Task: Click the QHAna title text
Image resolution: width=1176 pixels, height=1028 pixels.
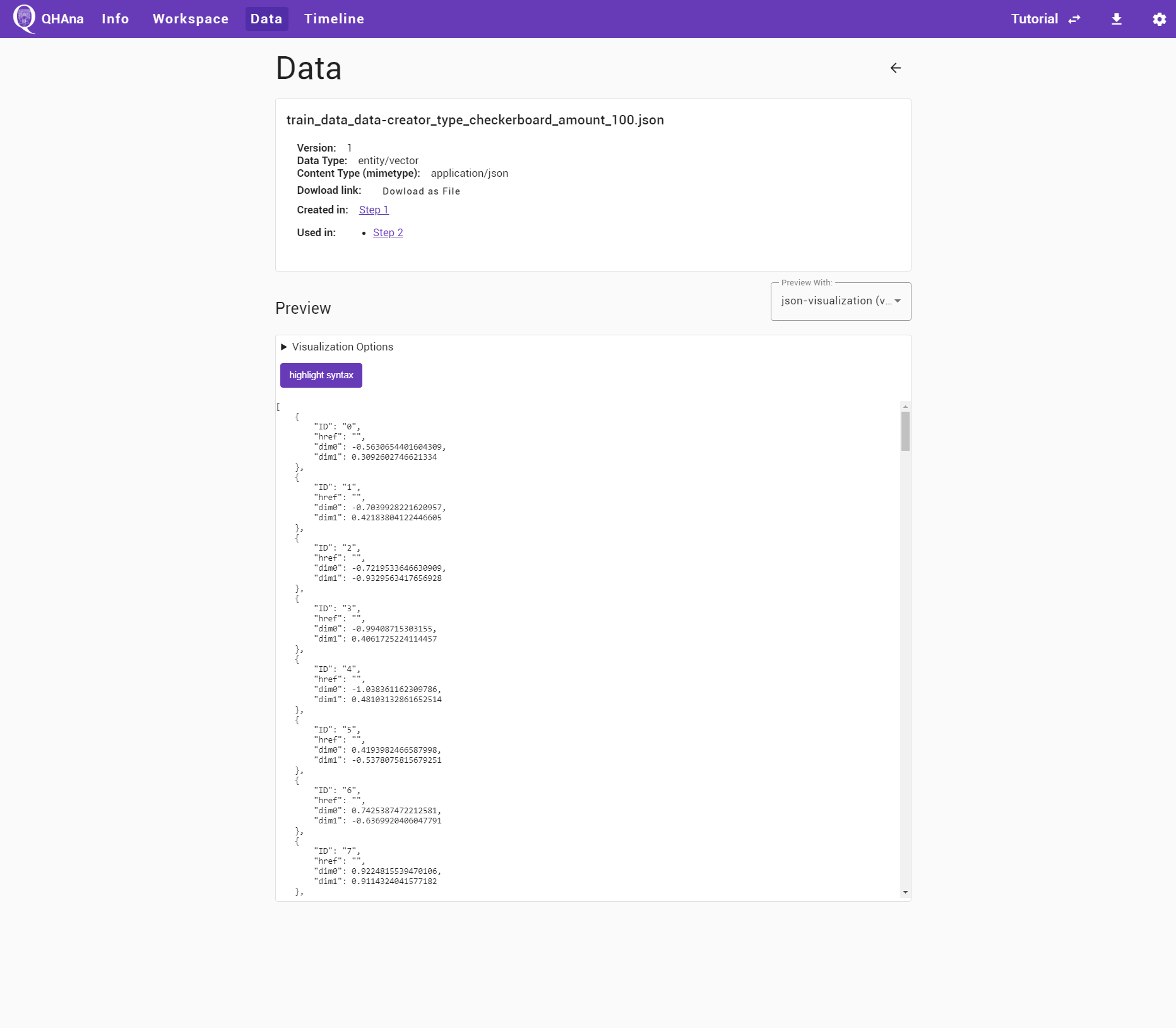Action: tap(62, 19)
